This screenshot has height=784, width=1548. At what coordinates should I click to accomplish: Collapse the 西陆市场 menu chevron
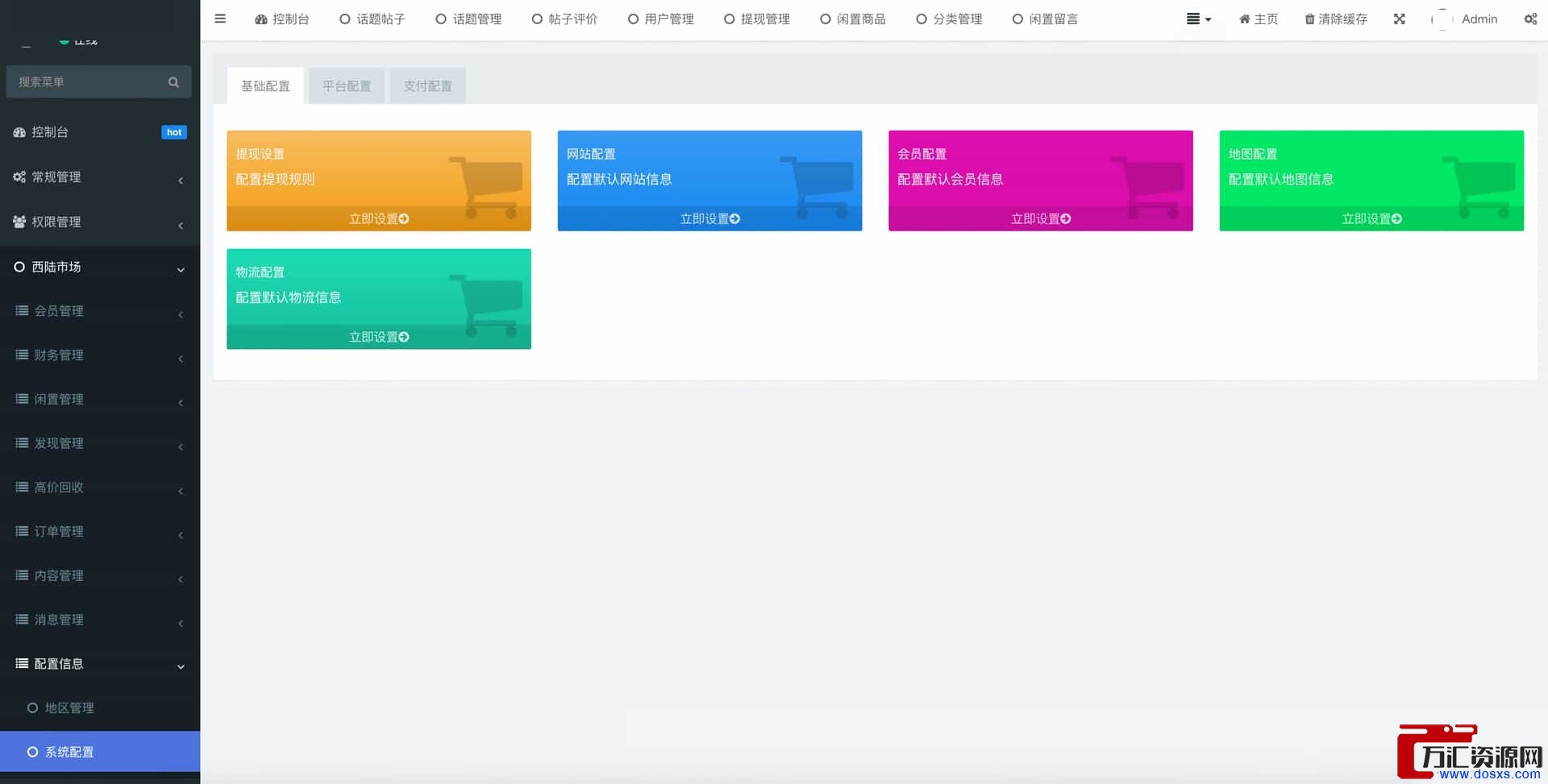point(181,270)
